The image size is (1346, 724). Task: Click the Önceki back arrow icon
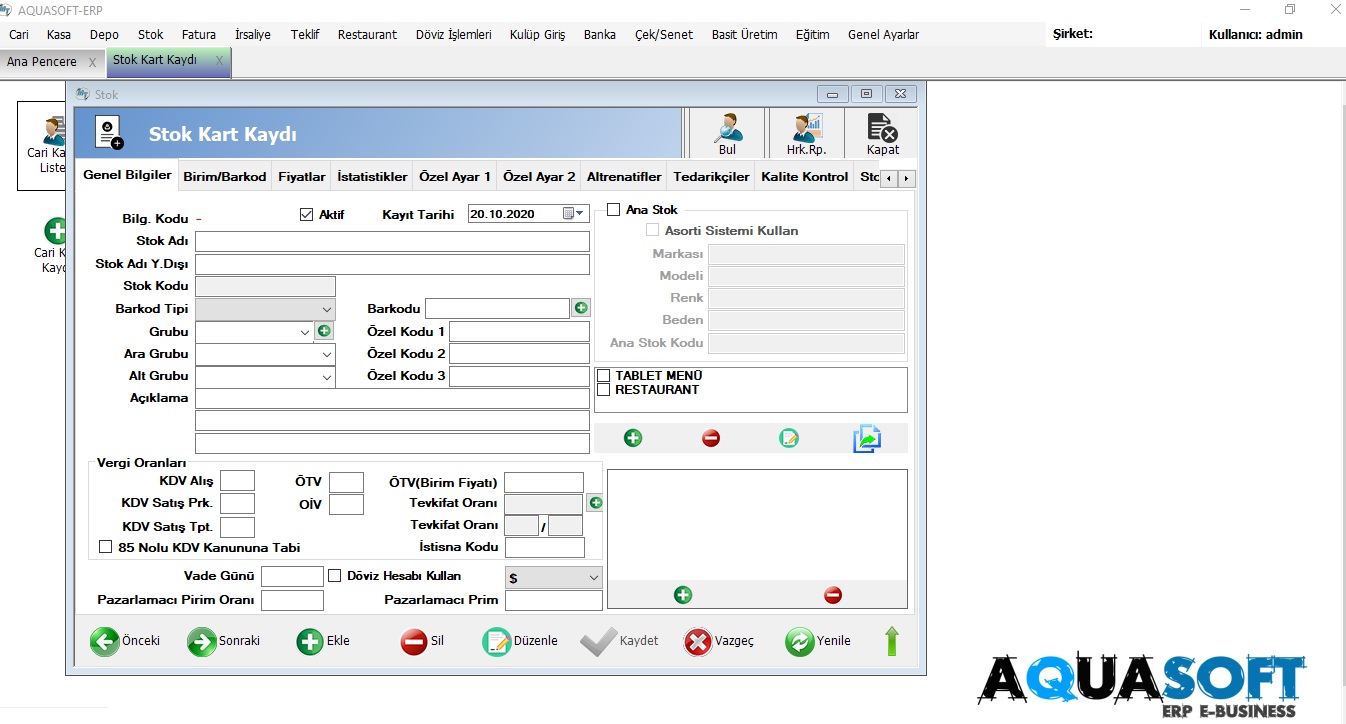click(x=105, y=641)
